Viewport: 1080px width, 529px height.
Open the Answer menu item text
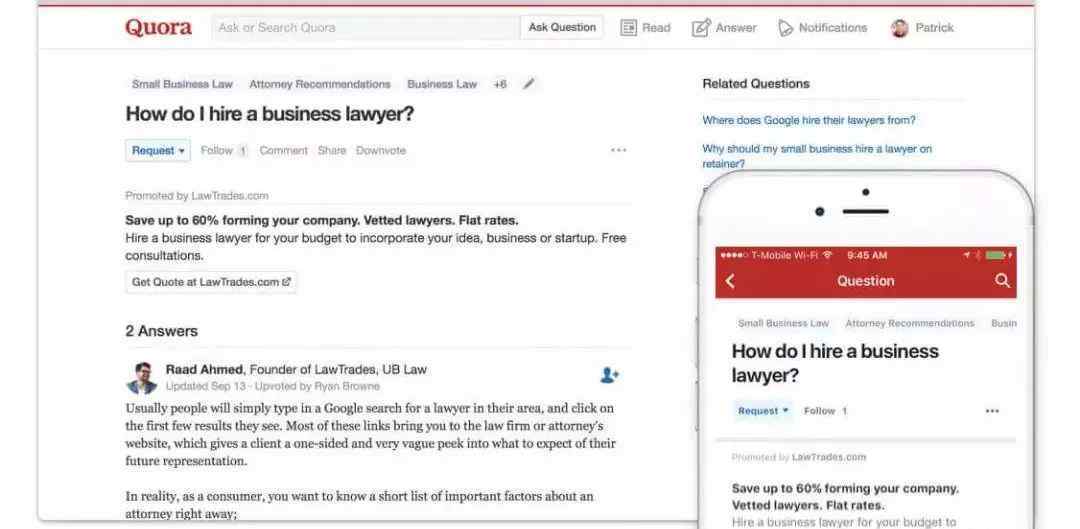pos(736,28)
